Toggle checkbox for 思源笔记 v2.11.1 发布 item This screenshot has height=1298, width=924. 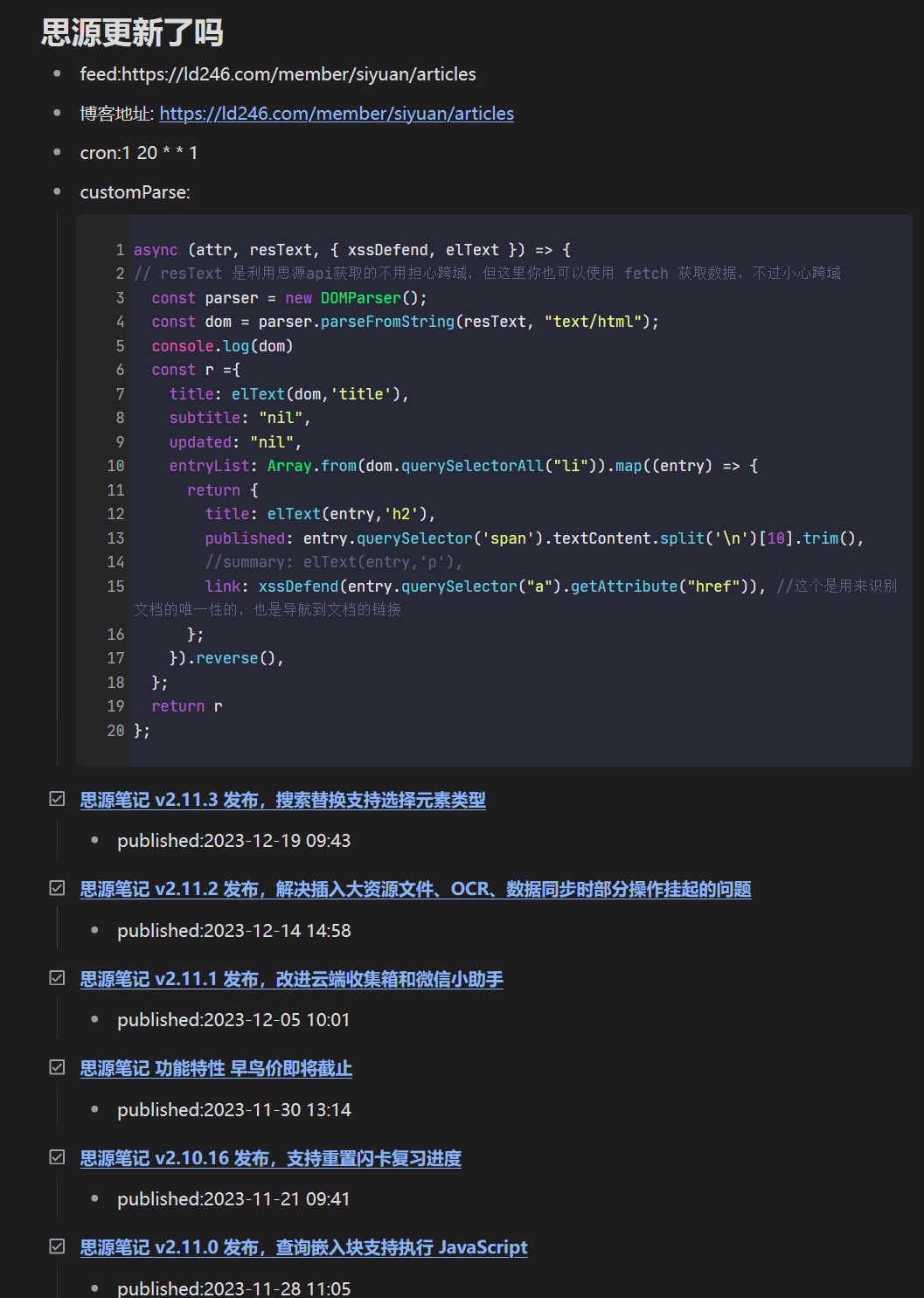[x=57, y=978]
